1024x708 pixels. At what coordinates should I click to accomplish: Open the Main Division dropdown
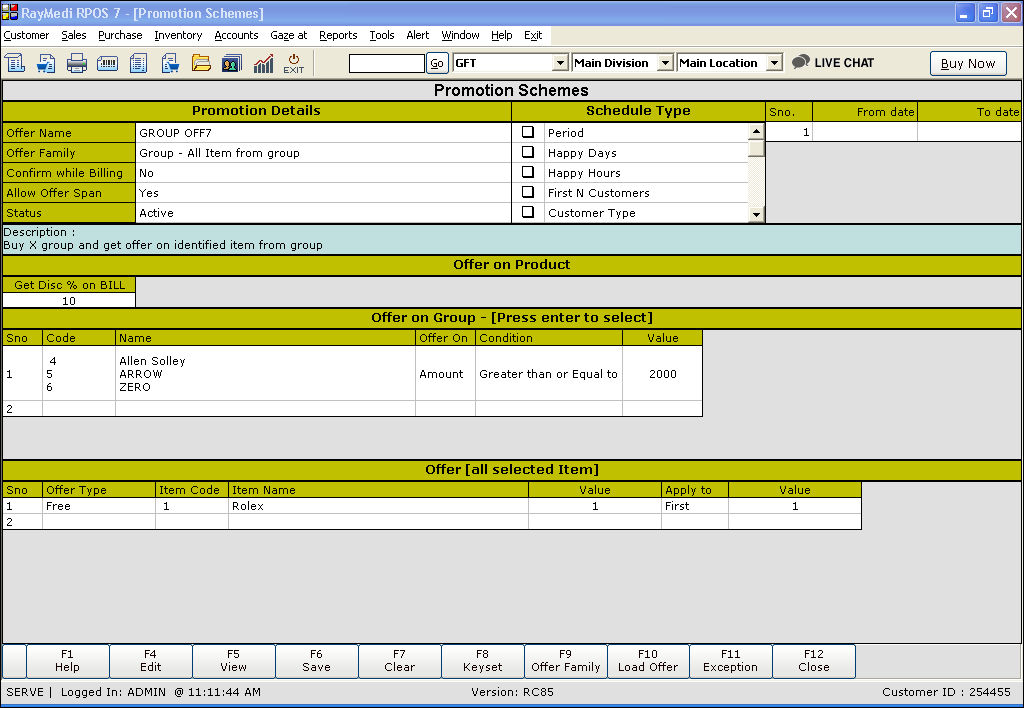click(x=666, y=63)
